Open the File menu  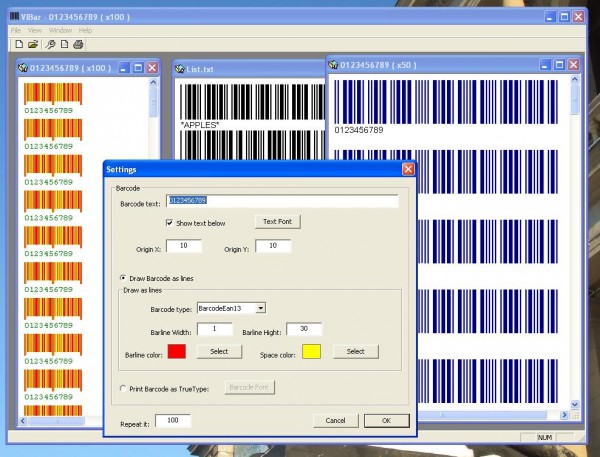(x=16, y=31)
